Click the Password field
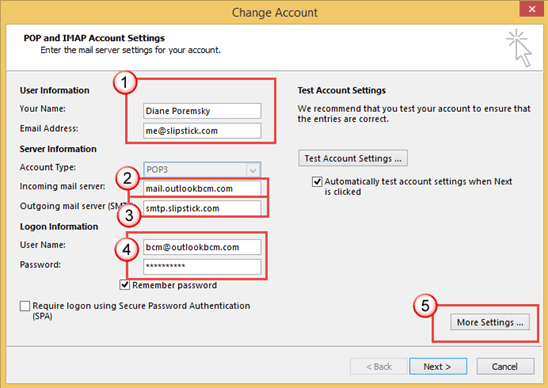 [202, 267]
